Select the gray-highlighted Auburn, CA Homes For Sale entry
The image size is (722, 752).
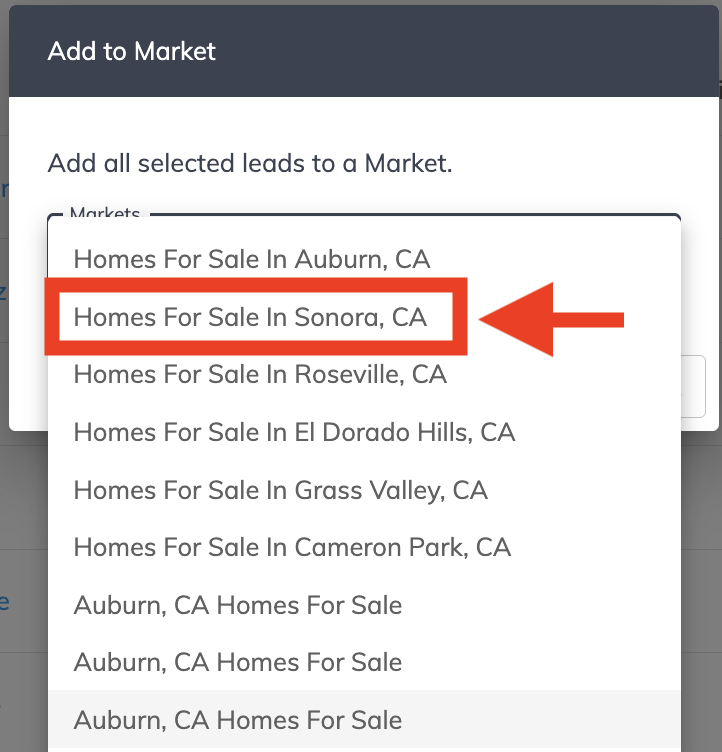pyautogui.click(x=364, y=719)
